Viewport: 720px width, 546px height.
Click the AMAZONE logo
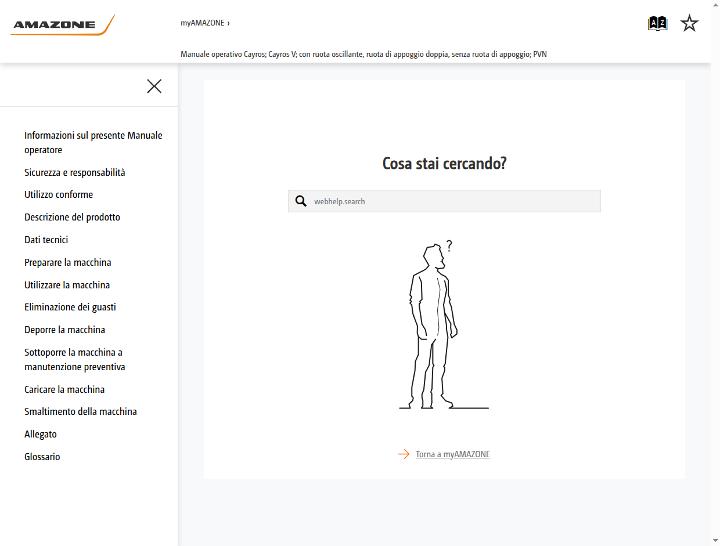pyautogui.click(x=63, y=25)
